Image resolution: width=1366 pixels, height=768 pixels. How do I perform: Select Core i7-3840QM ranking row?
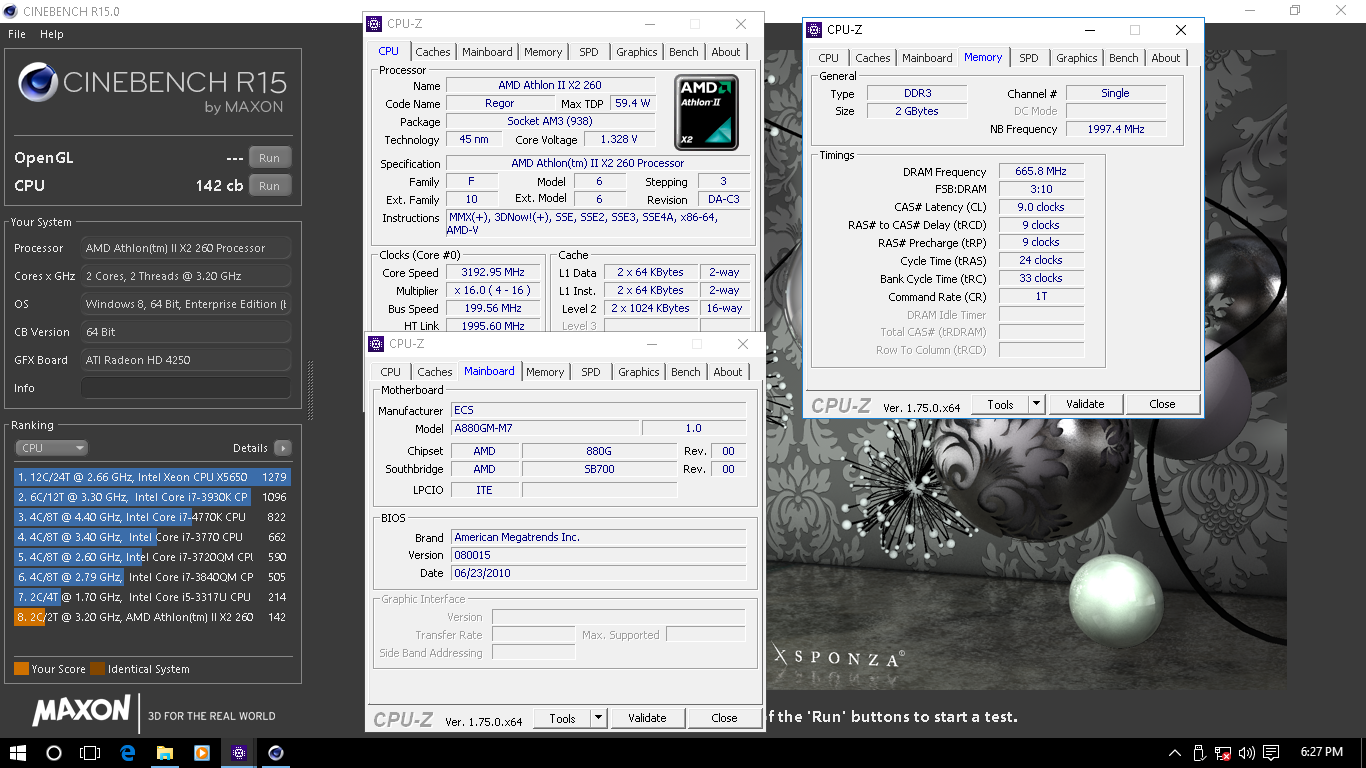pyautogui.click(x=152, y=577)
